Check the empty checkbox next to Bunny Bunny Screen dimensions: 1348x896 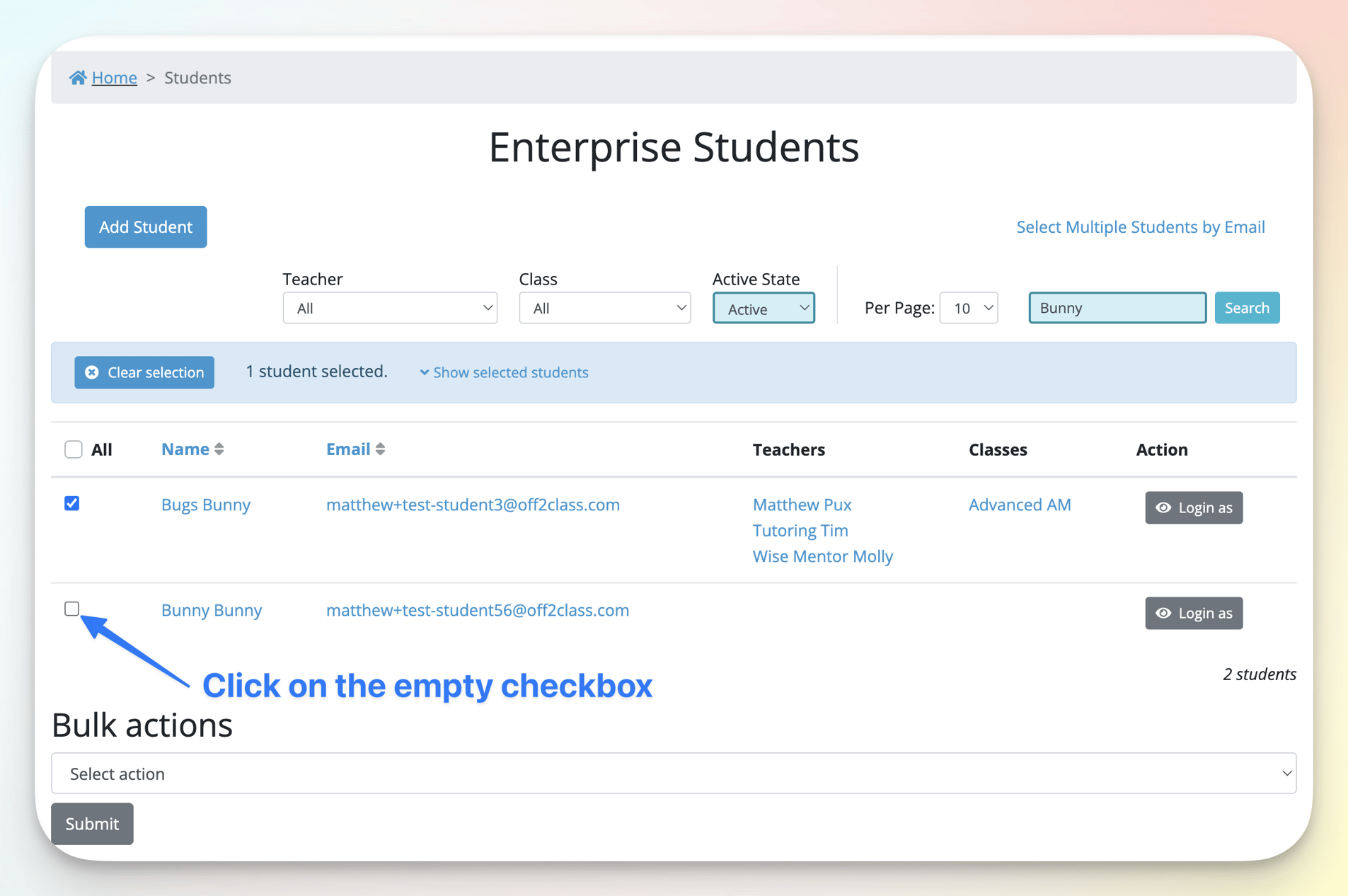click(72, 608)
